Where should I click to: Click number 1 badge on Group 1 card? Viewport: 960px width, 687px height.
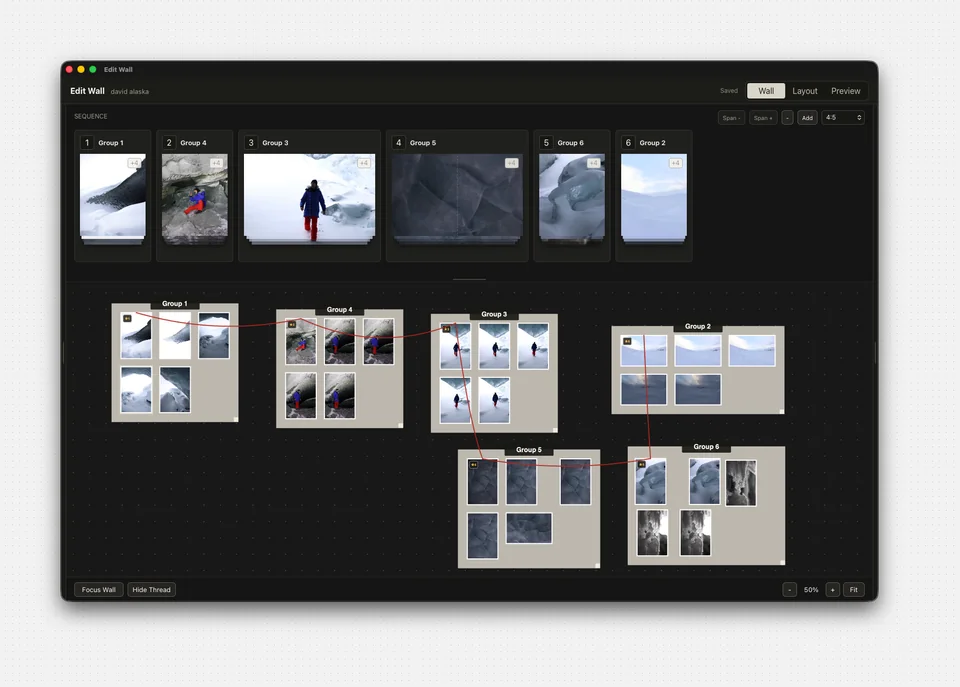pyautogui.click(x=87, y=143)
